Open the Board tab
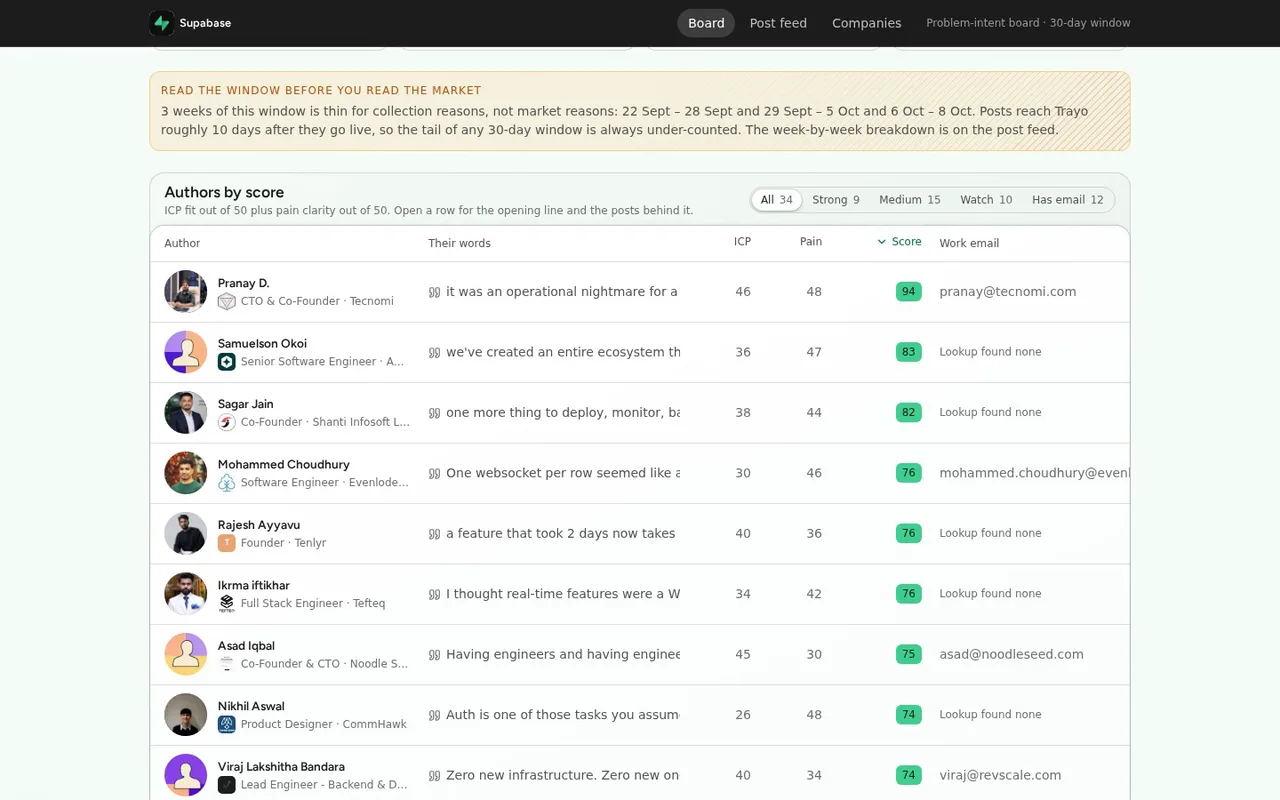 [706, 23]
